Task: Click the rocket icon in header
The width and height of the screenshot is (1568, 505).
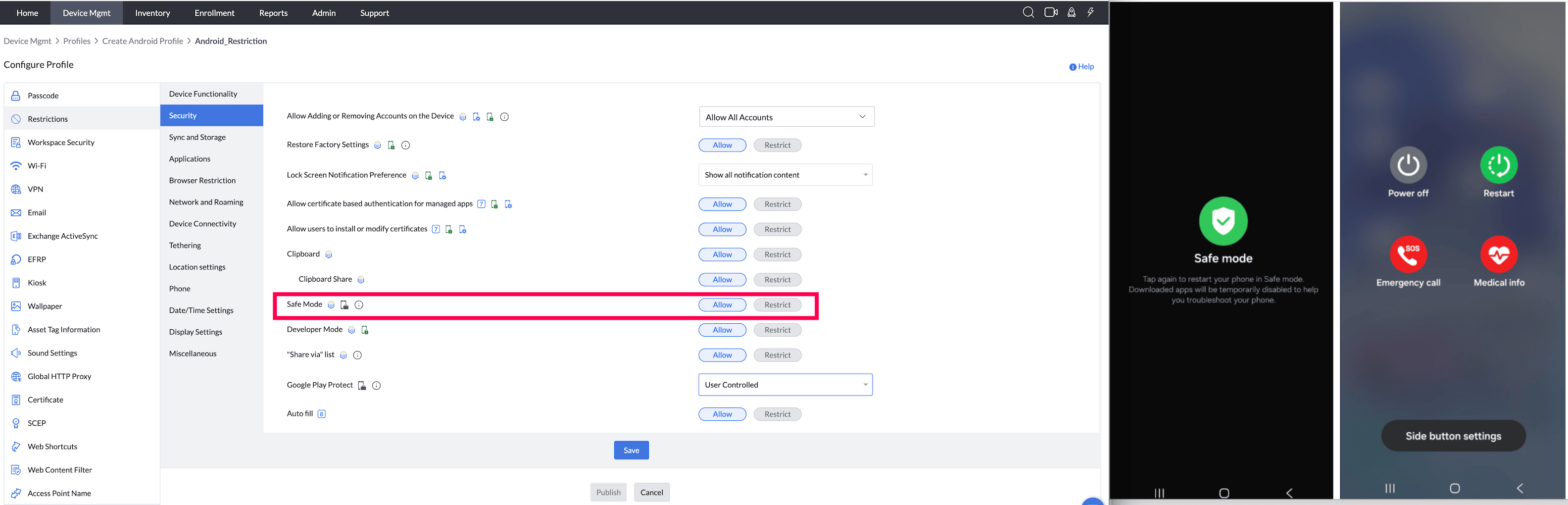Action: point(1071,12)
